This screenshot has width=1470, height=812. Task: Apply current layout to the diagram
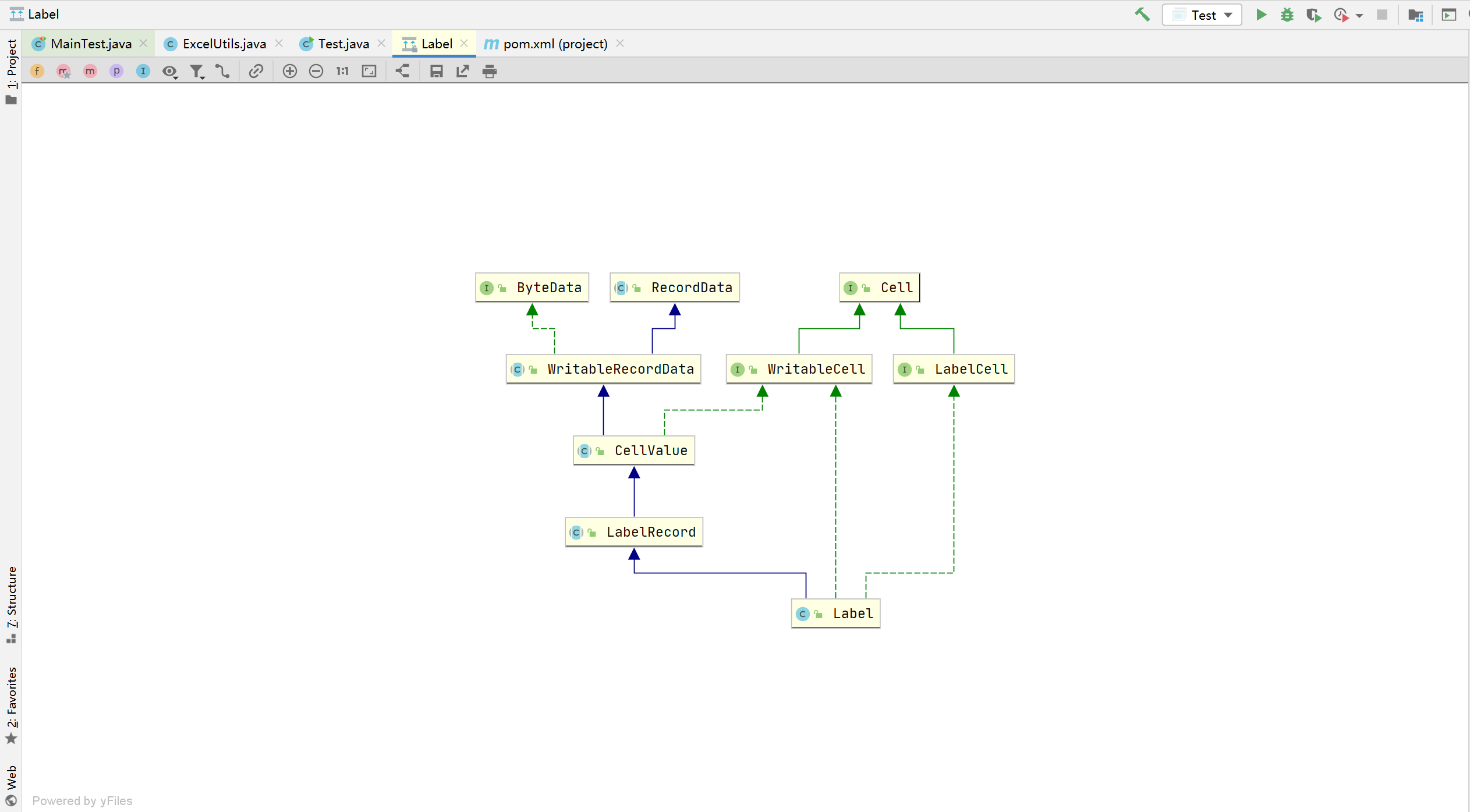pyautogui.click(x=402, y=71)
